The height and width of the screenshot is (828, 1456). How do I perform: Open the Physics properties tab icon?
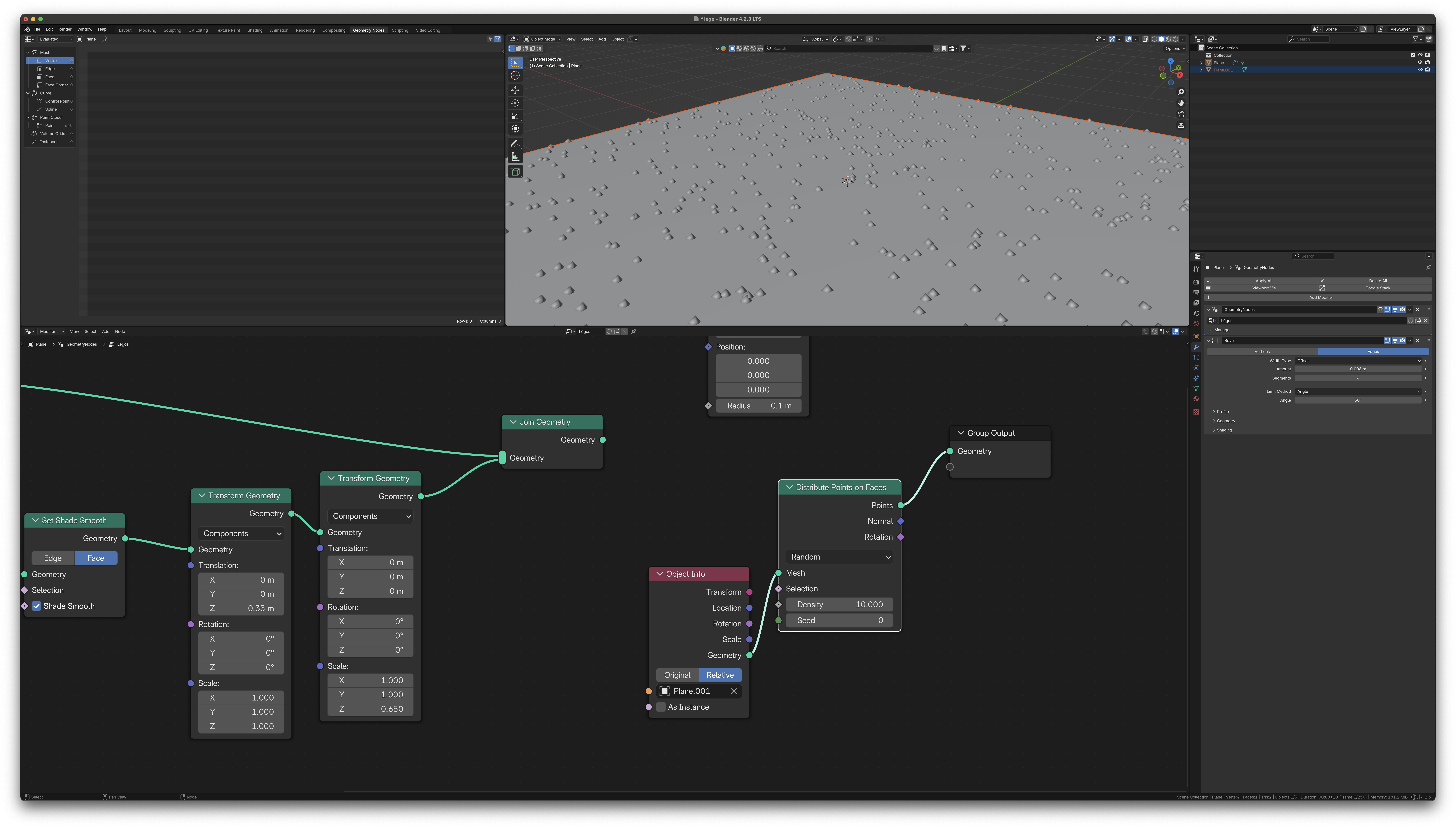point(1196,368)
